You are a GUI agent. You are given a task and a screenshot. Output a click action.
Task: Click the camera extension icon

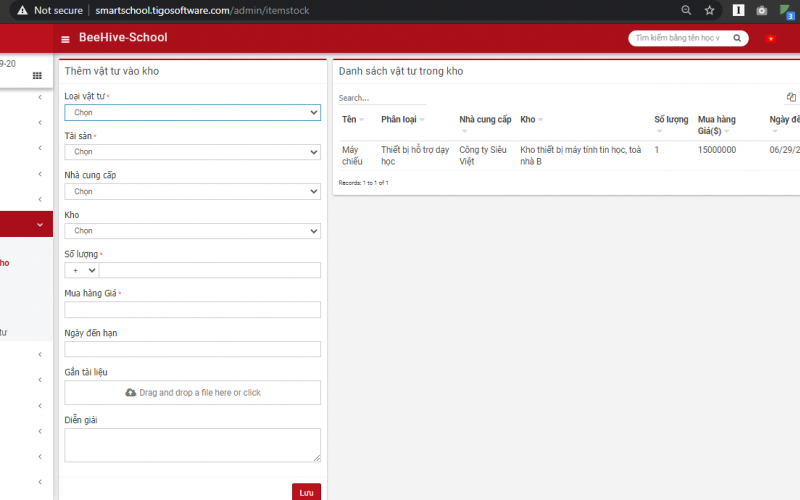click(x=762, y=10)
